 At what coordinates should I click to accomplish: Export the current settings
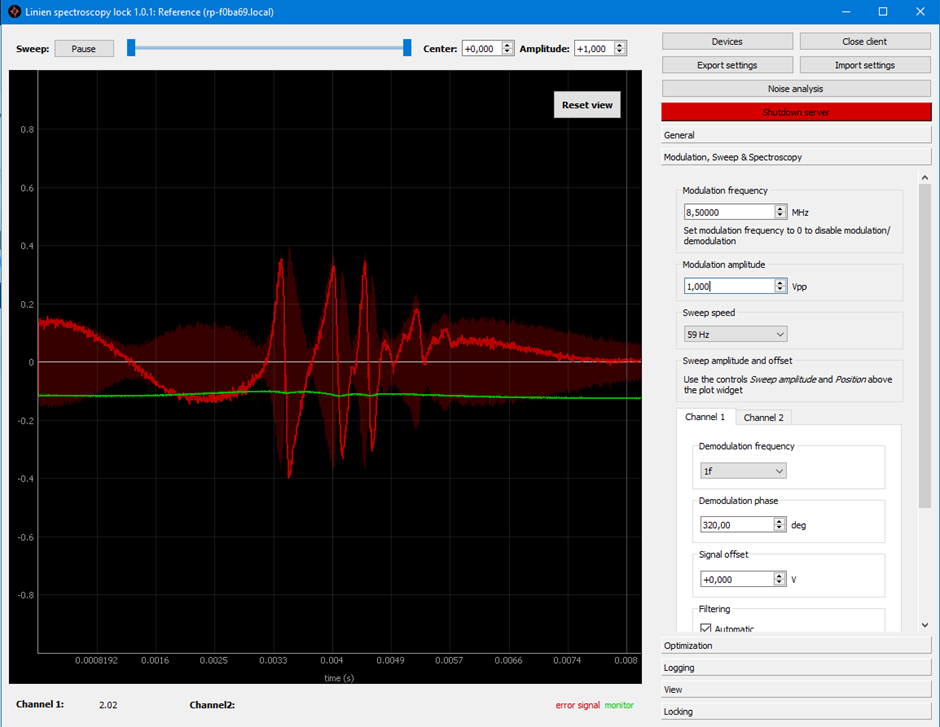[x=726, y=64]
